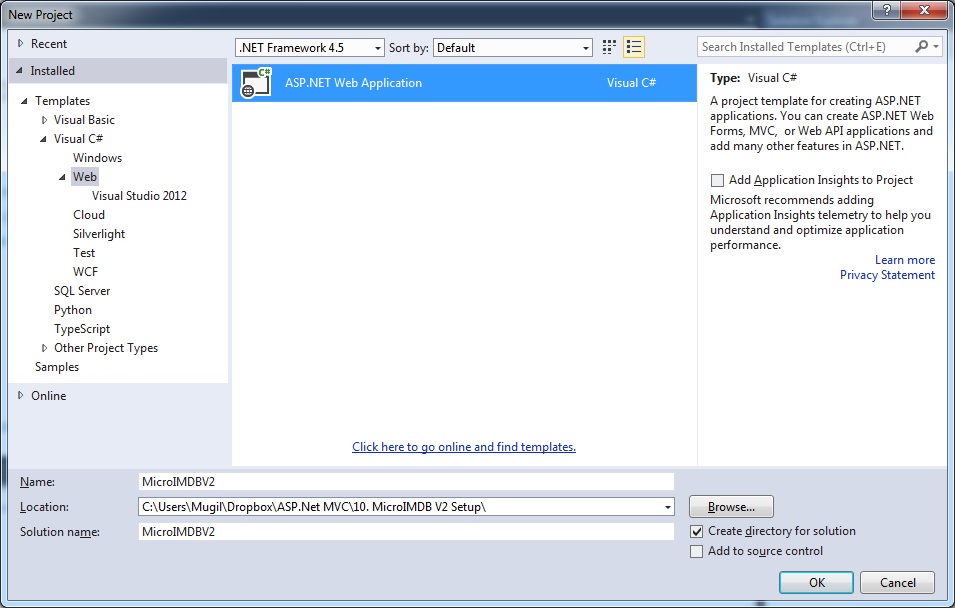This screenshot has height=608, width=955.
Task: Click the Browse... button
Action: coord(731,507)
